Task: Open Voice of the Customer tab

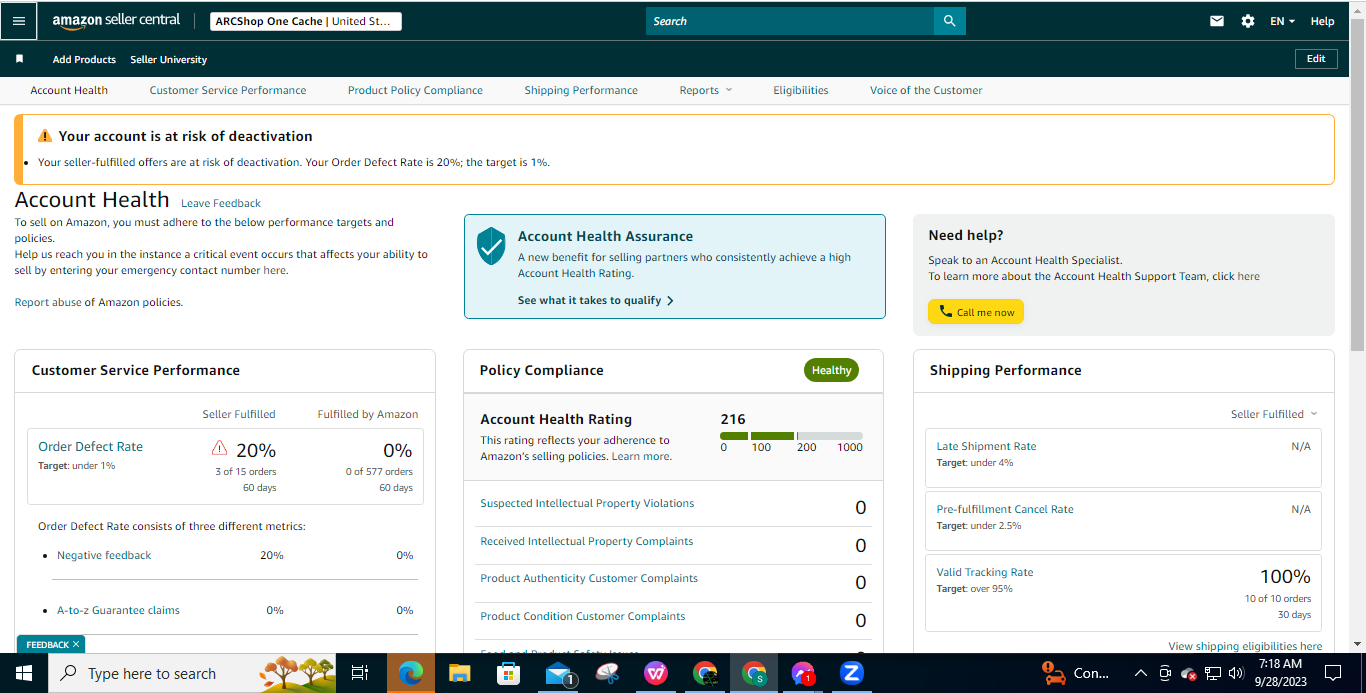Action: click(x=926, y=90)
